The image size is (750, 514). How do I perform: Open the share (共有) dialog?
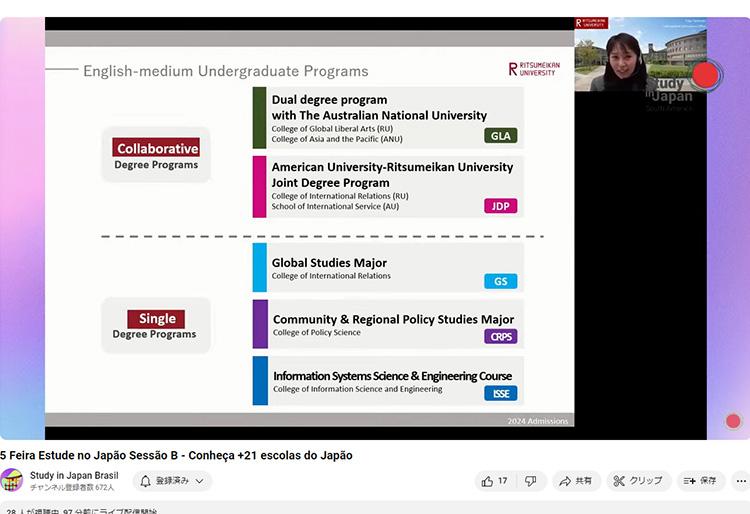(x=576, y=481)
